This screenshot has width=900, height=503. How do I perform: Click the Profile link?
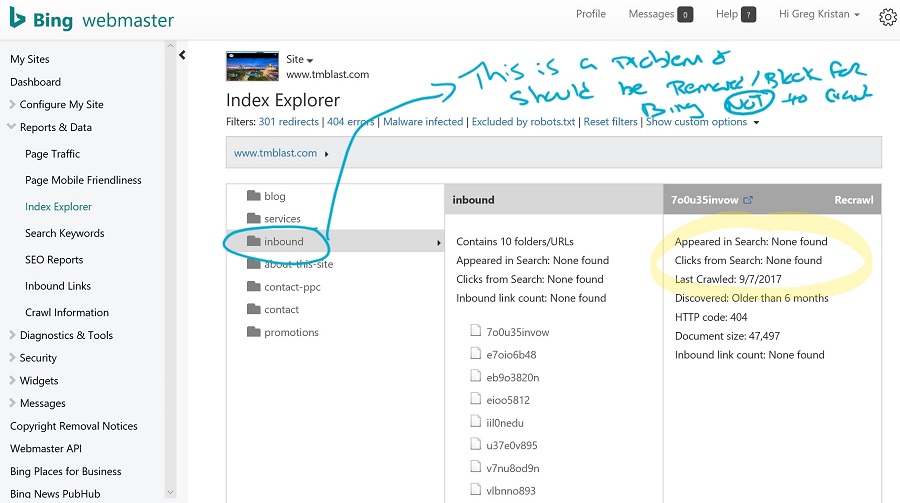591,14
